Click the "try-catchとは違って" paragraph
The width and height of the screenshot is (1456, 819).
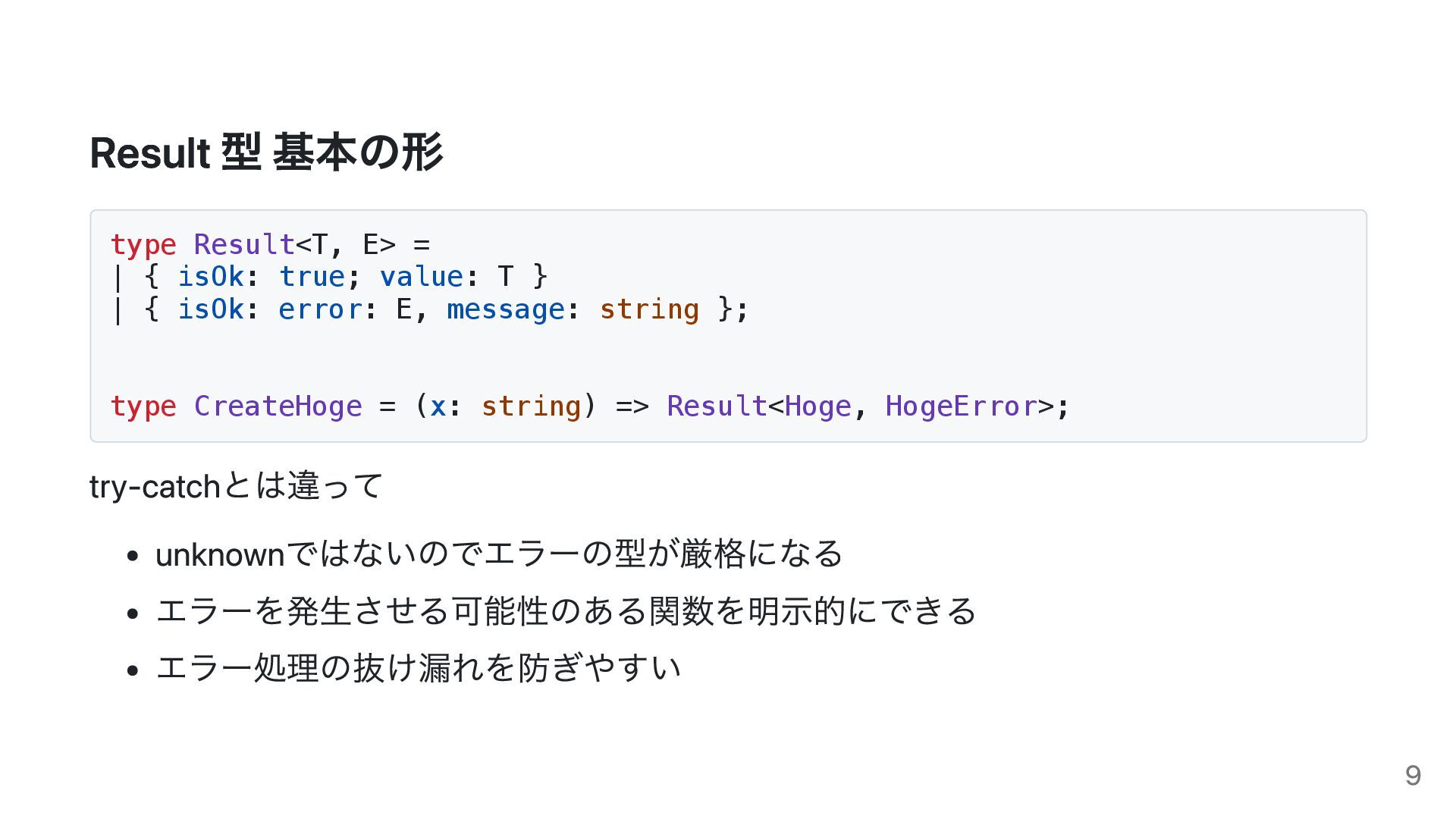pos(237,486)
